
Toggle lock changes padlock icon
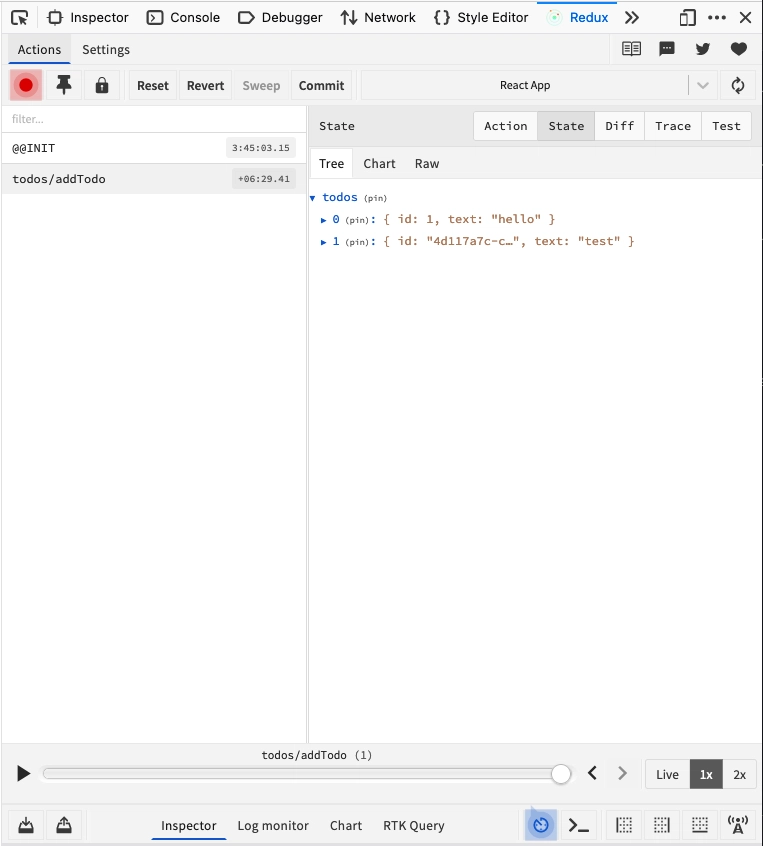[x=101, y=85]
